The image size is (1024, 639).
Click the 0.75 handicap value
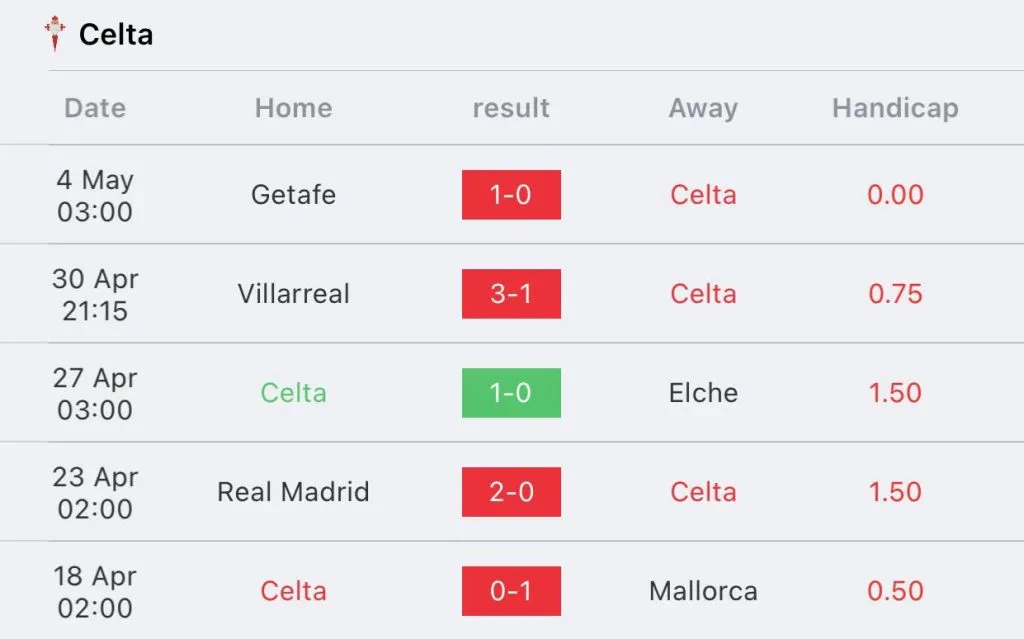[895, 294]
